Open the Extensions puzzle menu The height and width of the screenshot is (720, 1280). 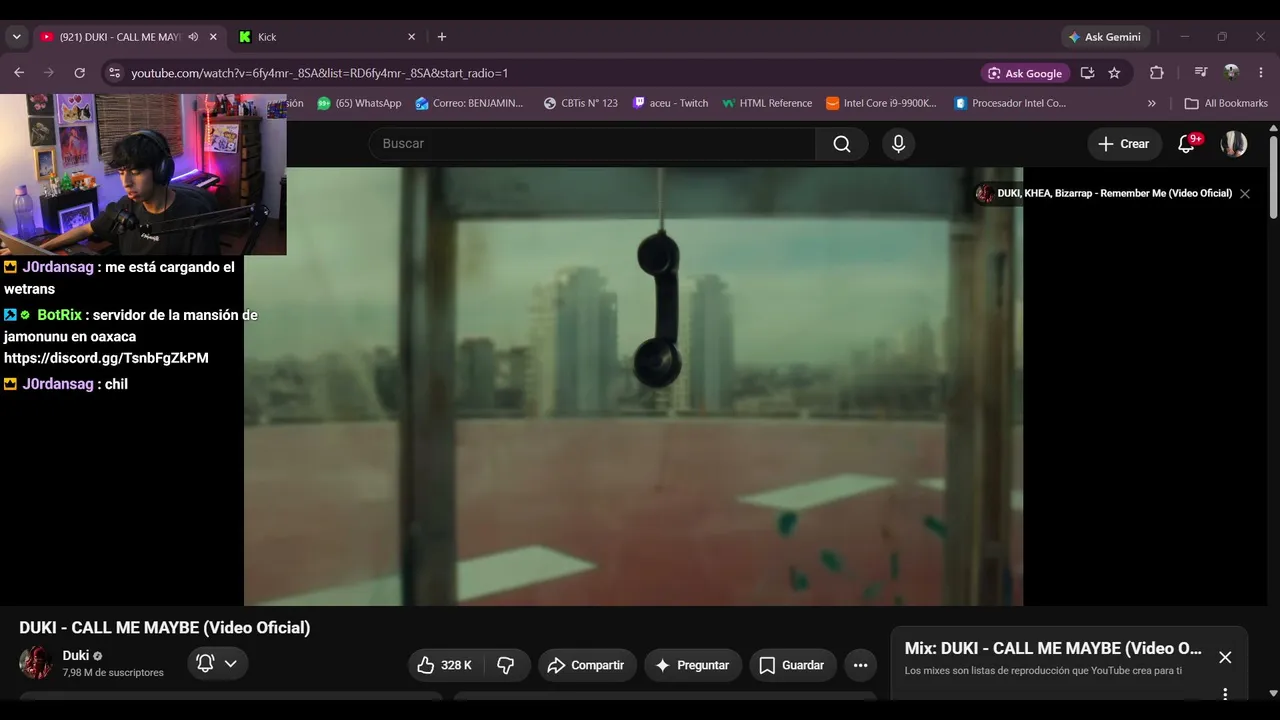click(x=1157, y=73)
